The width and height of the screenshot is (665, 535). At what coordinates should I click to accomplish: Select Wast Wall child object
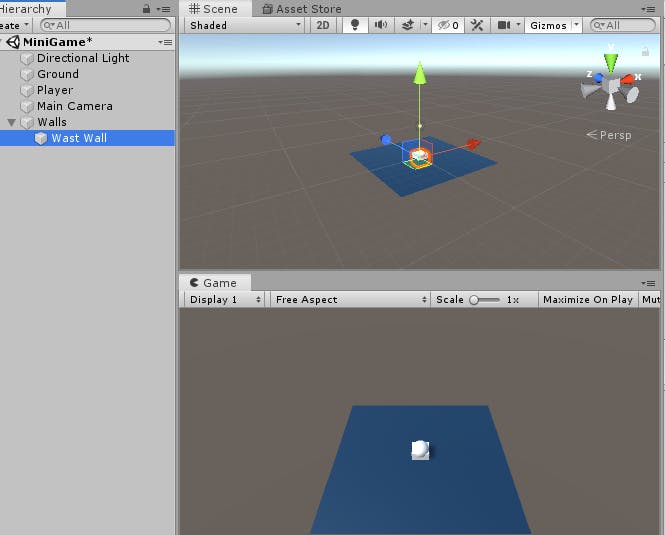(x=87, y=138)
